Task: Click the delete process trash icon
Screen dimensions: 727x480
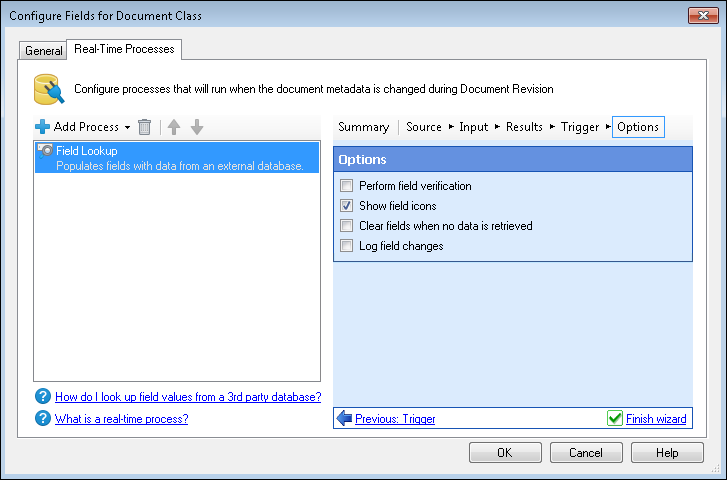Action: pos(145,127)
